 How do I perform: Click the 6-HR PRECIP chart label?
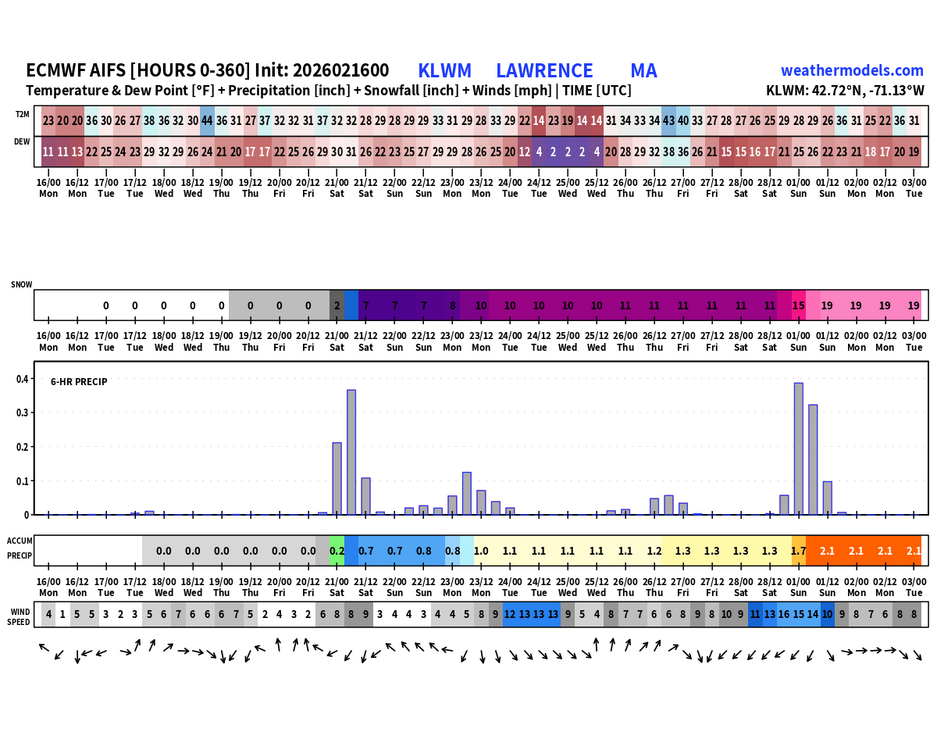79,382
